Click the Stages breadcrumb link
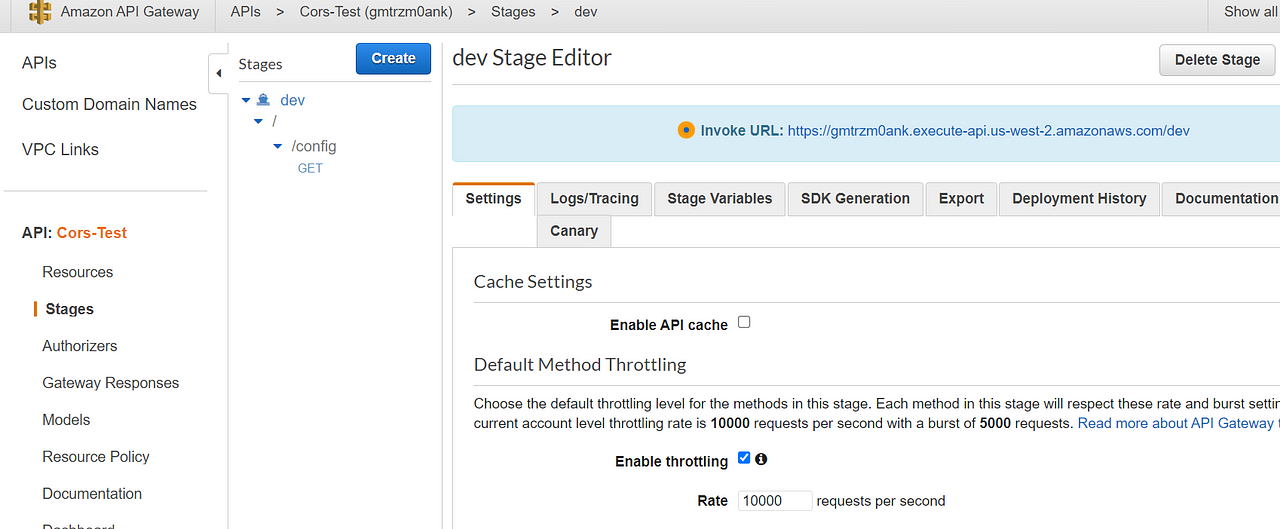This screenshot has height=529, width=1280. (513, 12)
